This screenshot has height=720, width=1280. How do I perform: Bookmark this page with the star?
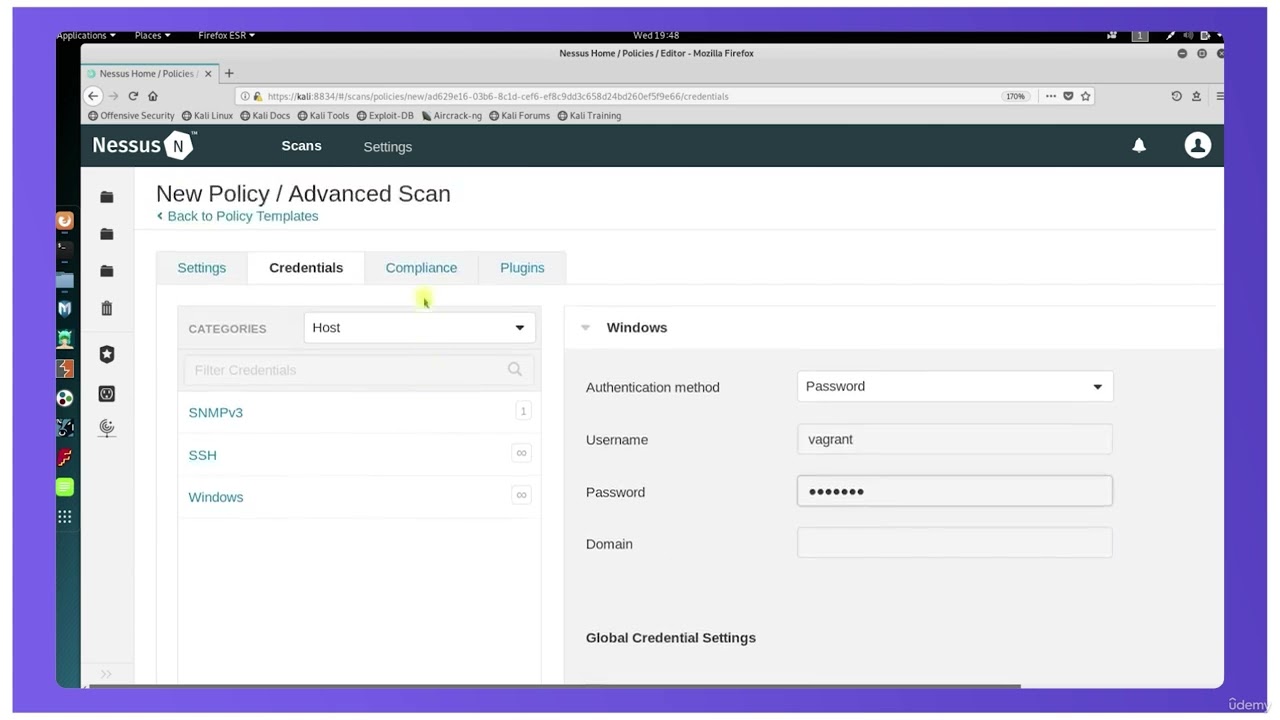tap(1085, 96)
